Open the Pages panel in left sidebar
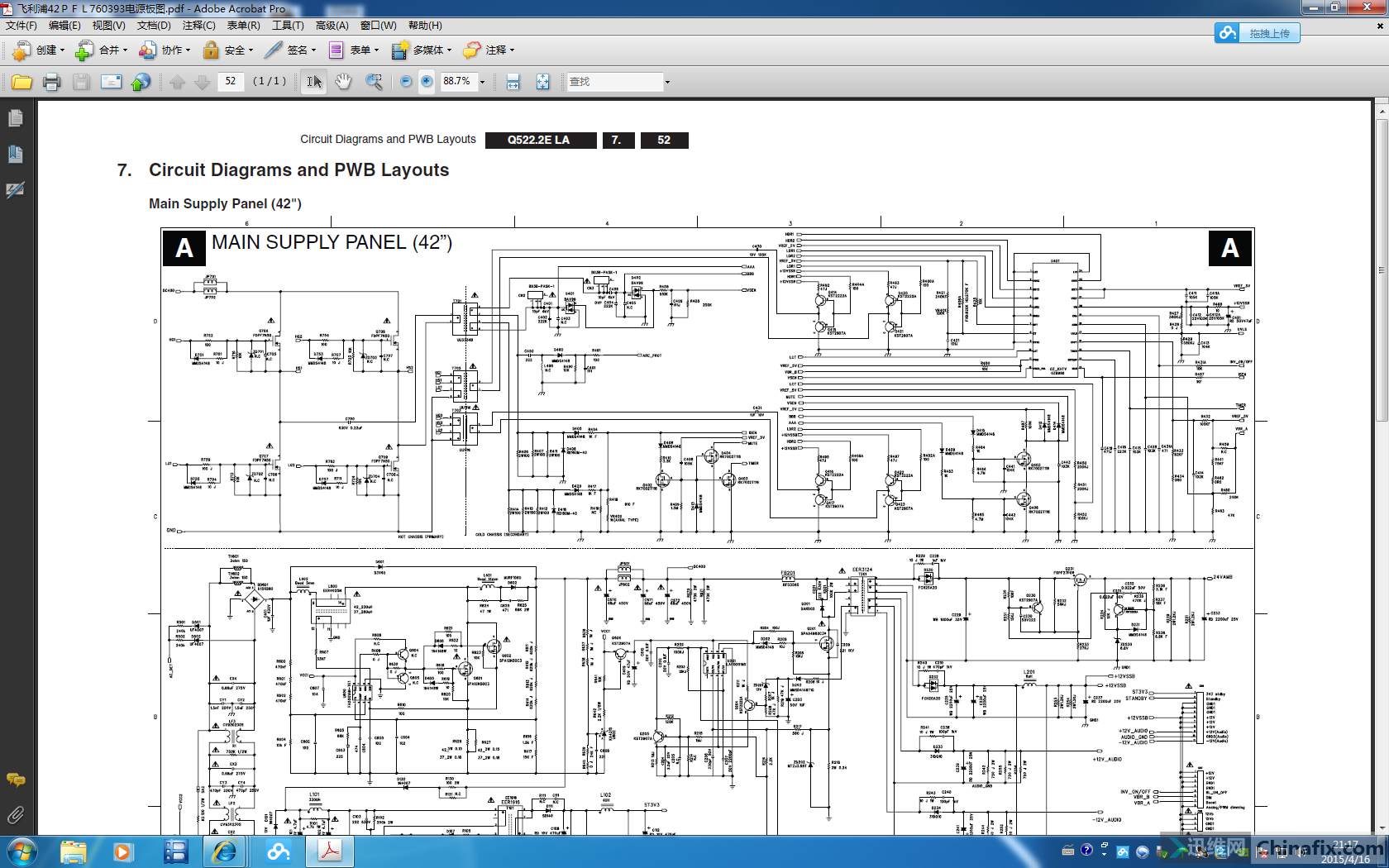The height and width of the screenshot is (868, 1389). click(x=15, y=119)
